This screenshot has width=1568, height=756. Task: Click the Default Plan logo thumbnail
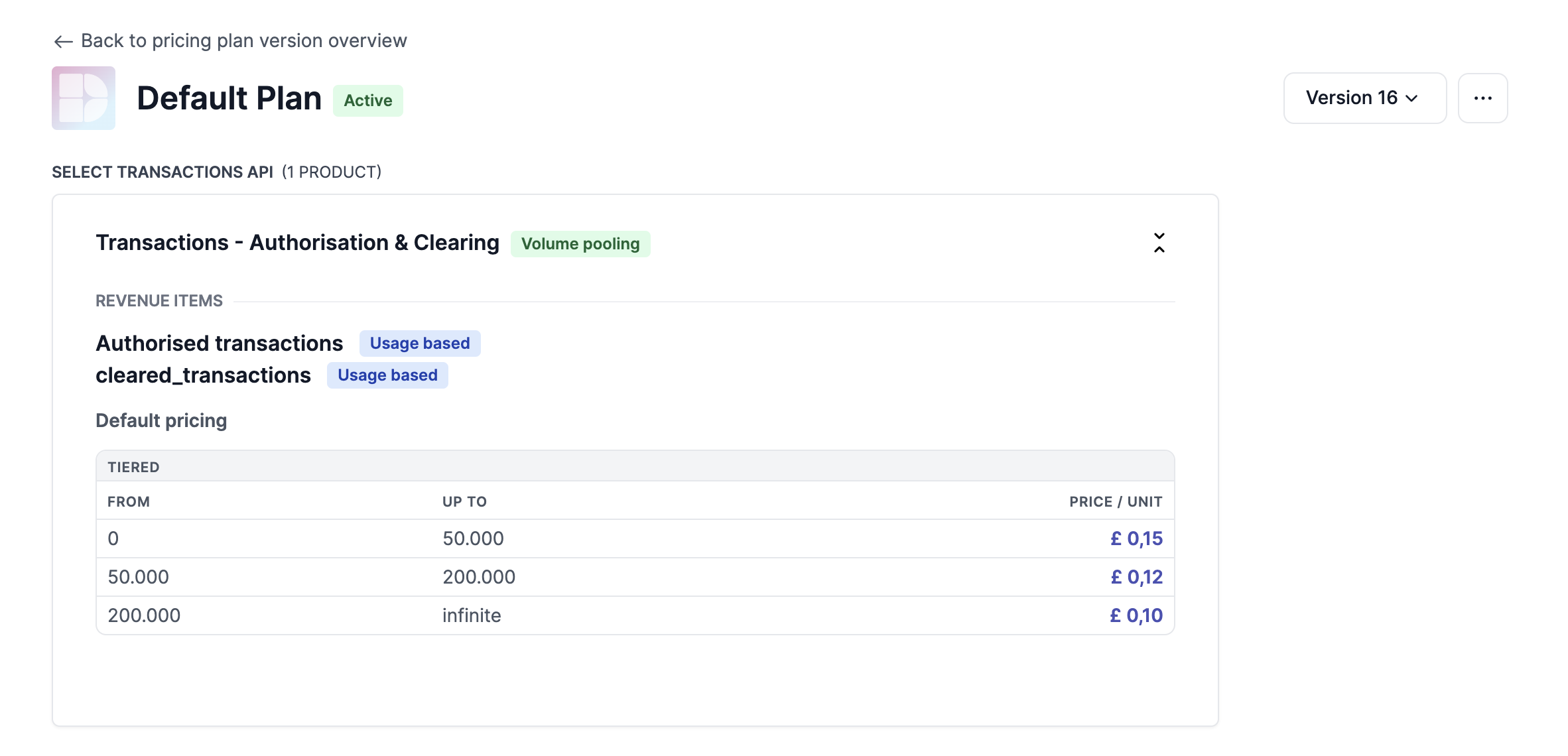pos(84,98)
